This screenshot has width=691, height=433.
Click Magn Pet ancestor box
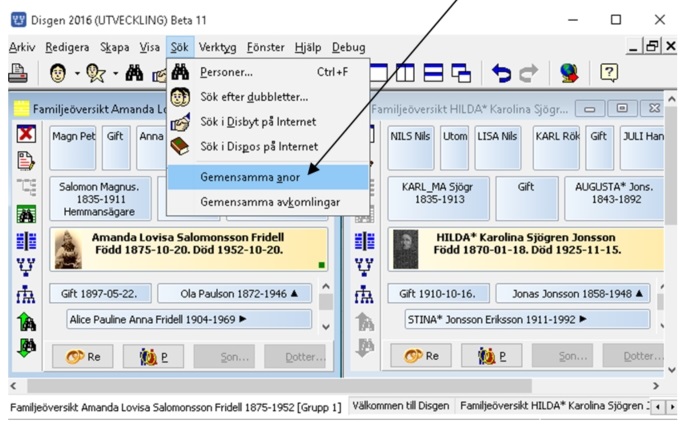click(x=73, y=148)
